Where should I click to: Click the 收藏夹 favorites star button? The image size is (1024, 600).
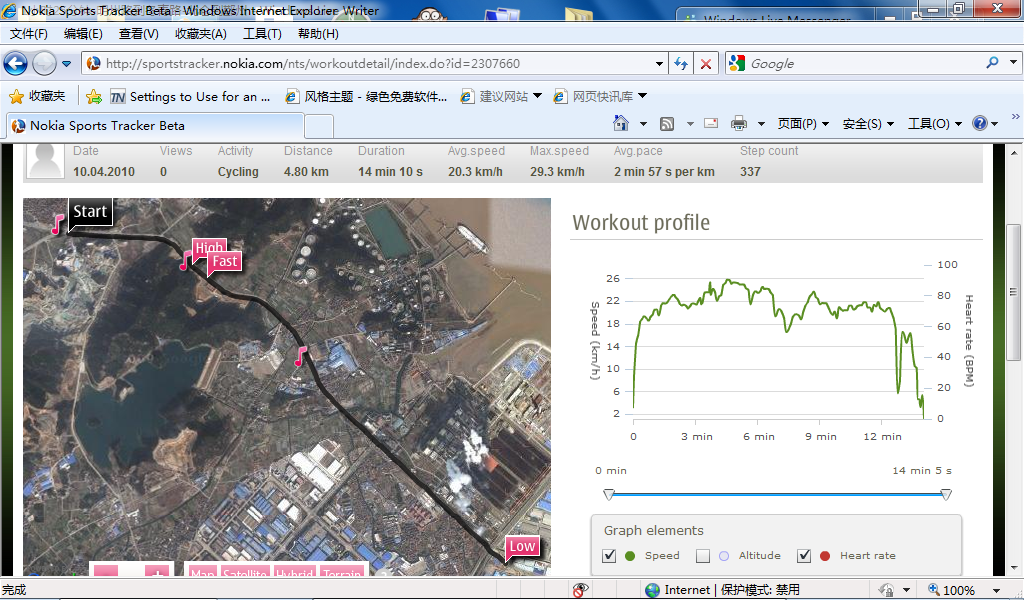(x=37, y=97)
